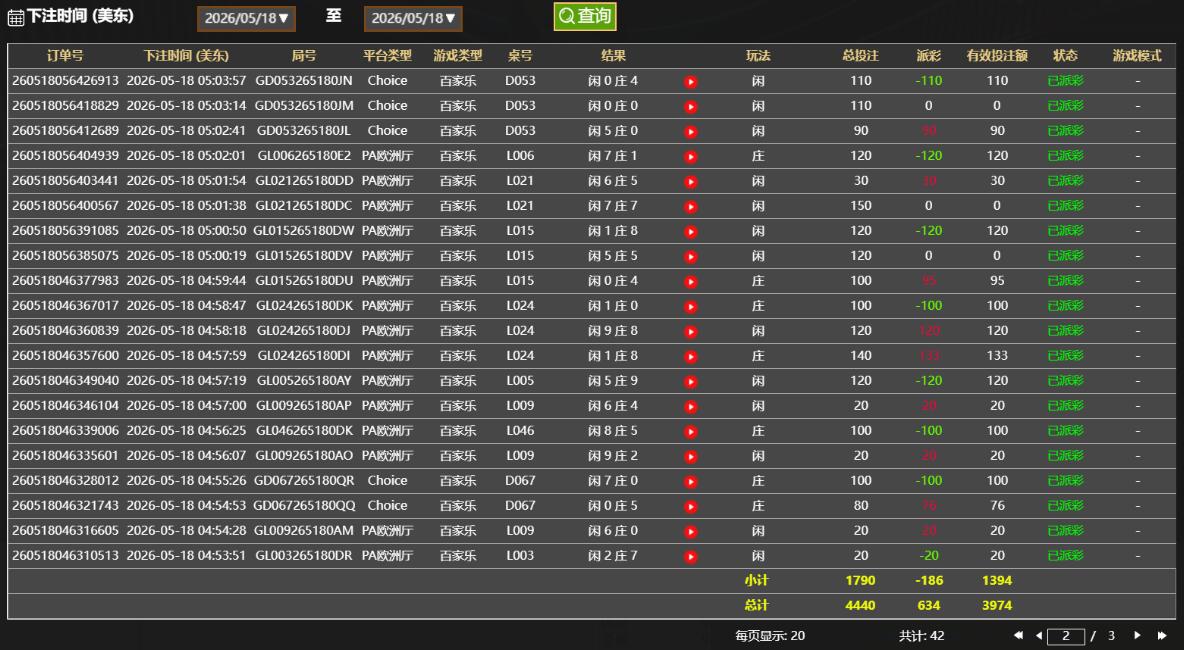This screenshot has width=1184, height=650.
Task: Click the 派彩 column header
Action: coord(929,55)
